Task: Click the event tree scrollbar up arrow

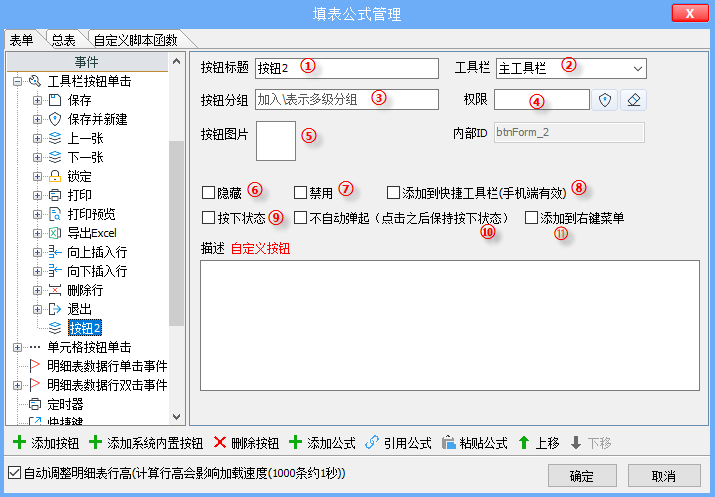Action: tap(176, 61)
